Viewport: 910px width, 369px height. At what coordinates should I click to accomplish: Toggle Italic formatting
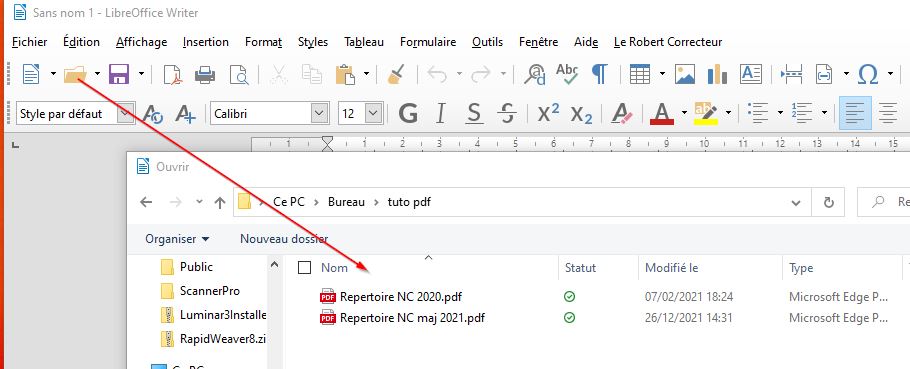pos(441,113)
